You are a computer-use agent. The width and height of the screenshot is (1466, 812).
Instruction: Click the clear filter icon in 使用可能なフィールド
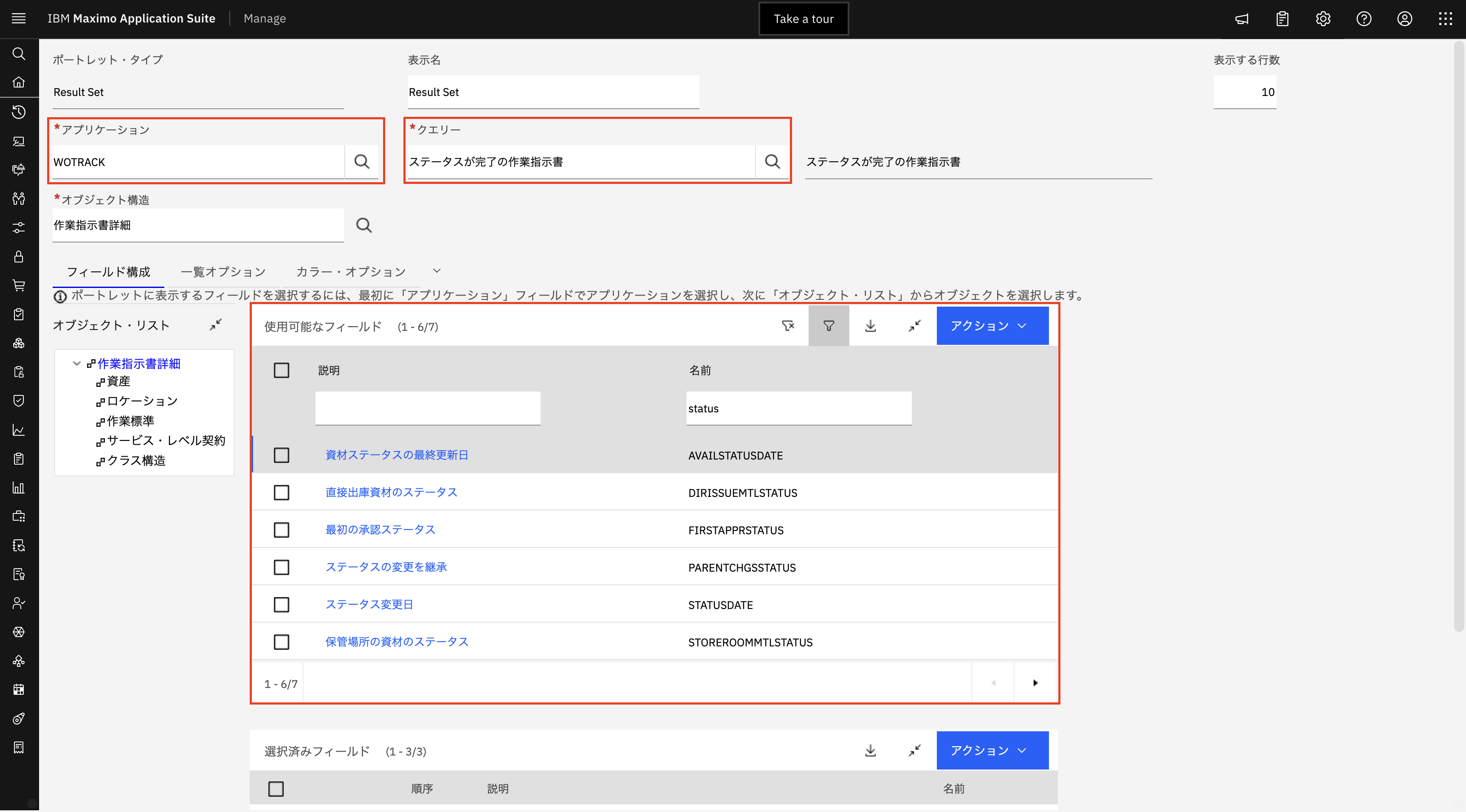[x=788, y=325]
